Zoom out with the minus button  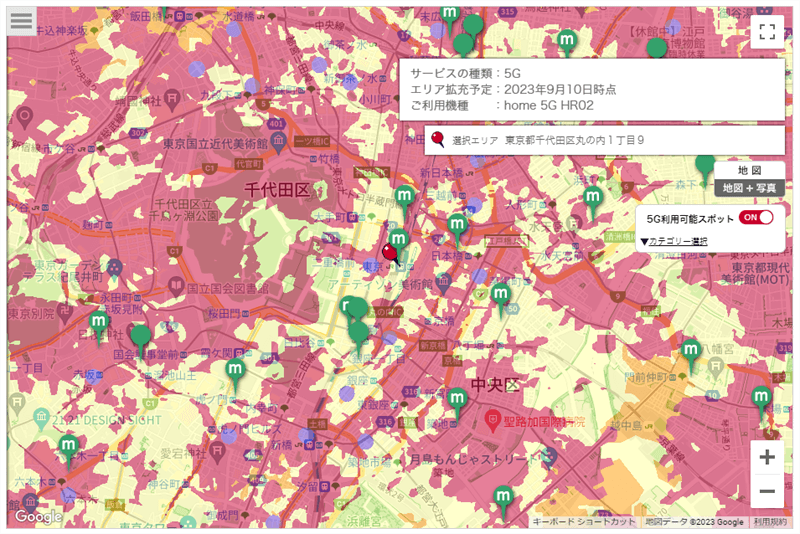point(767,491)
